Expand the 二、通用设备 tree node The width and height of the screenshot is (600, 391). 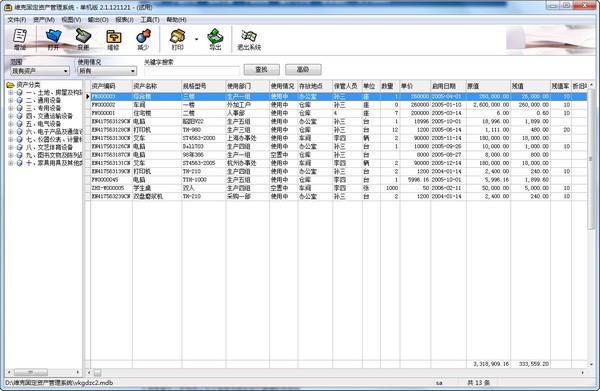tap(11, 100)
